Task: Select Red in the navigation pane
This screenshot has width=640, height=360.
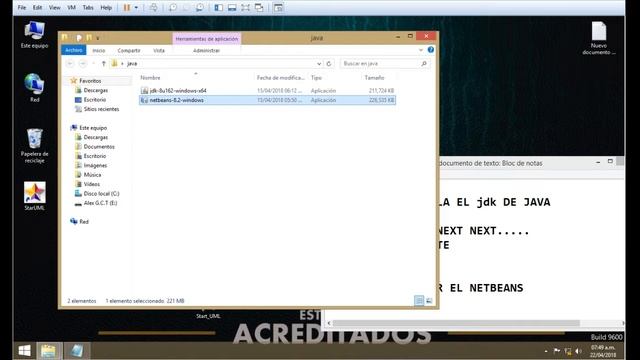Action: coord(84,222)
